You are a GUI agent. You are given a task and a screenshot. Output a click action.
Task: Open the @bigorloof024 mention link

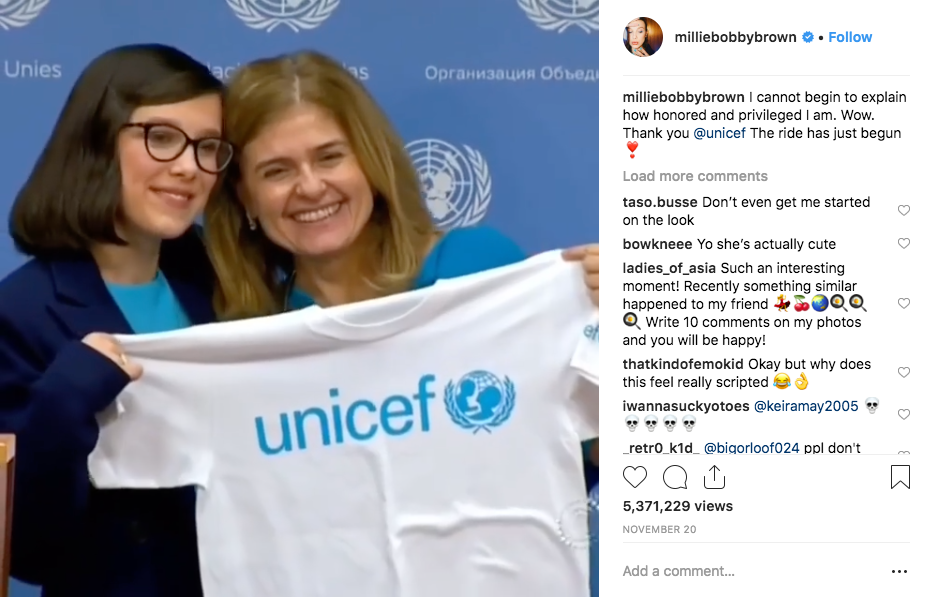[752, 448]
